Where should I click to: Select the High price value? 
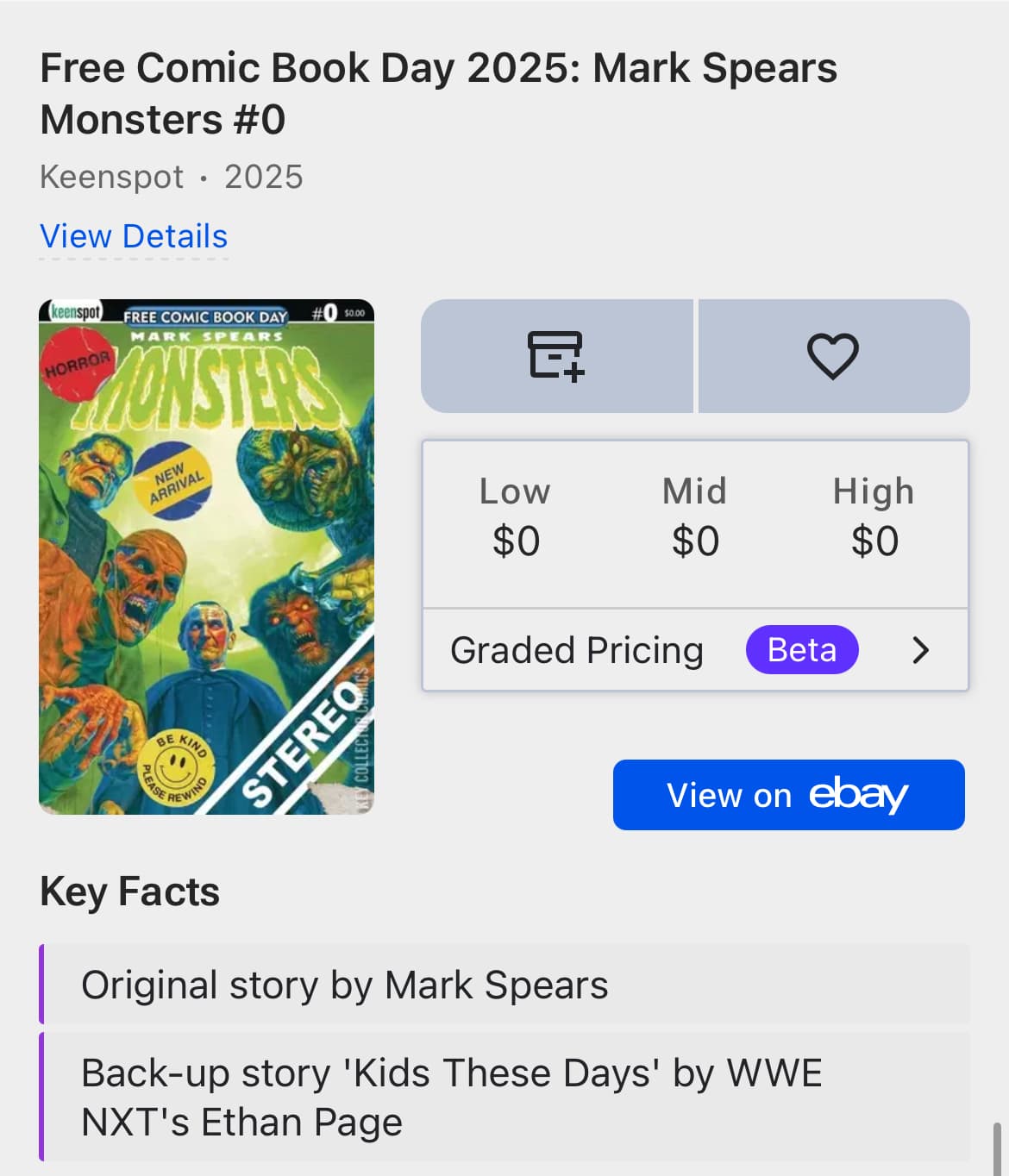(x=874, y=541)
